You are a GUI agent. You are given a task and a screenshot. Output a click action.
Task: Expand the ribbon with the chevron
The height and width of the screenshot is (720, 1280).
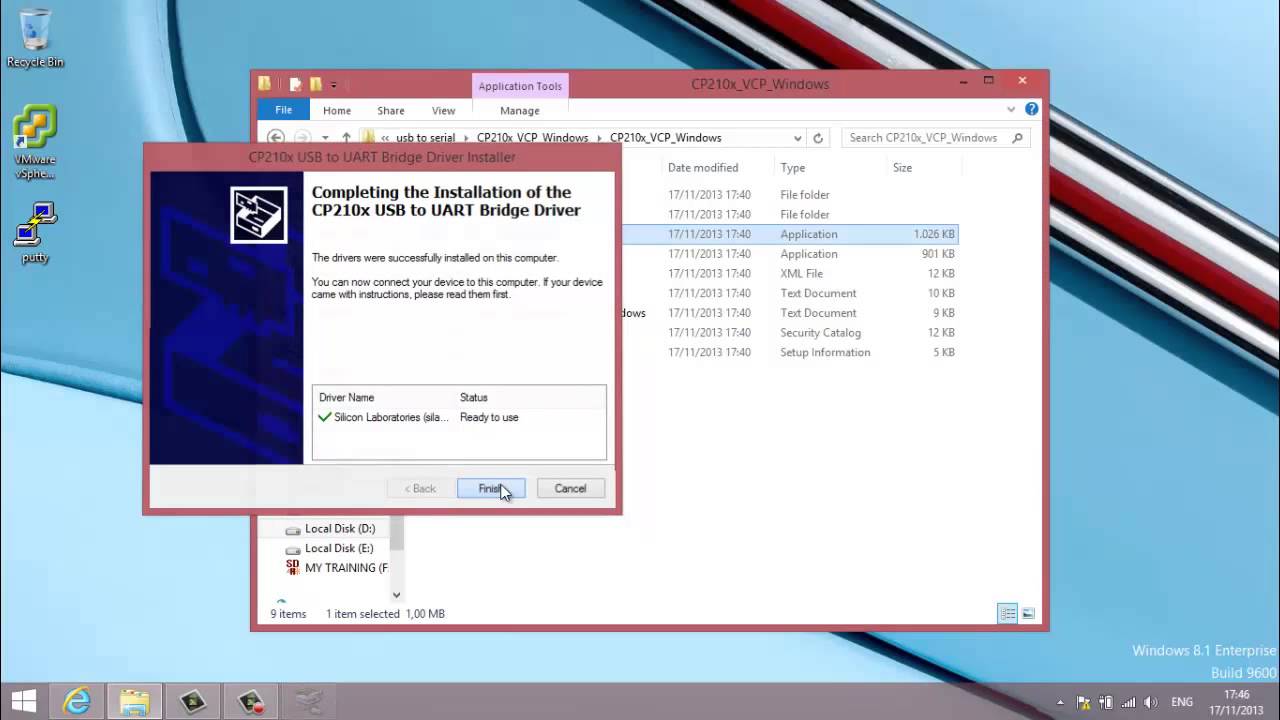click(1012, 109)
